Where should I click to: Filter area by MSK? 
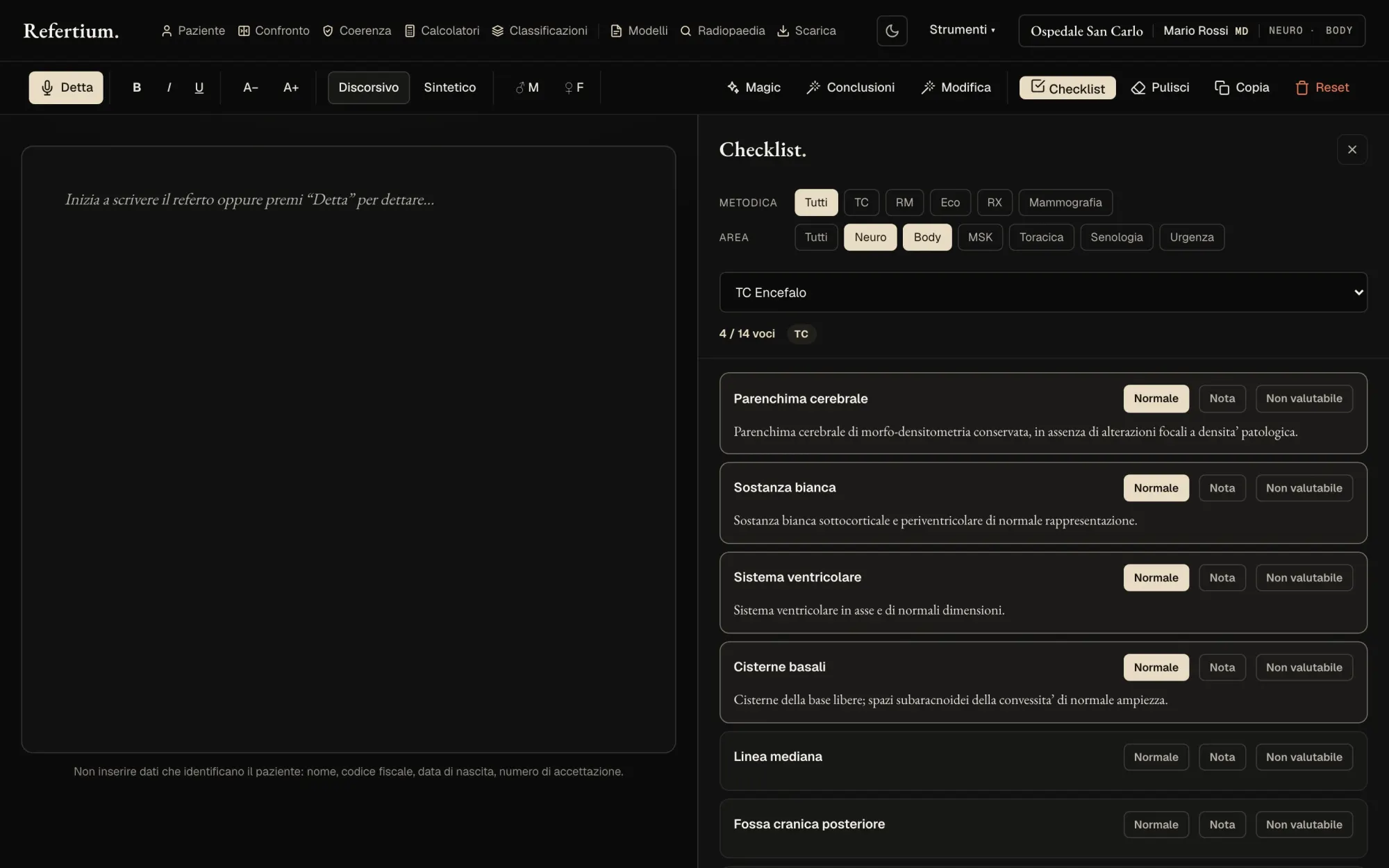pos(980,237)
